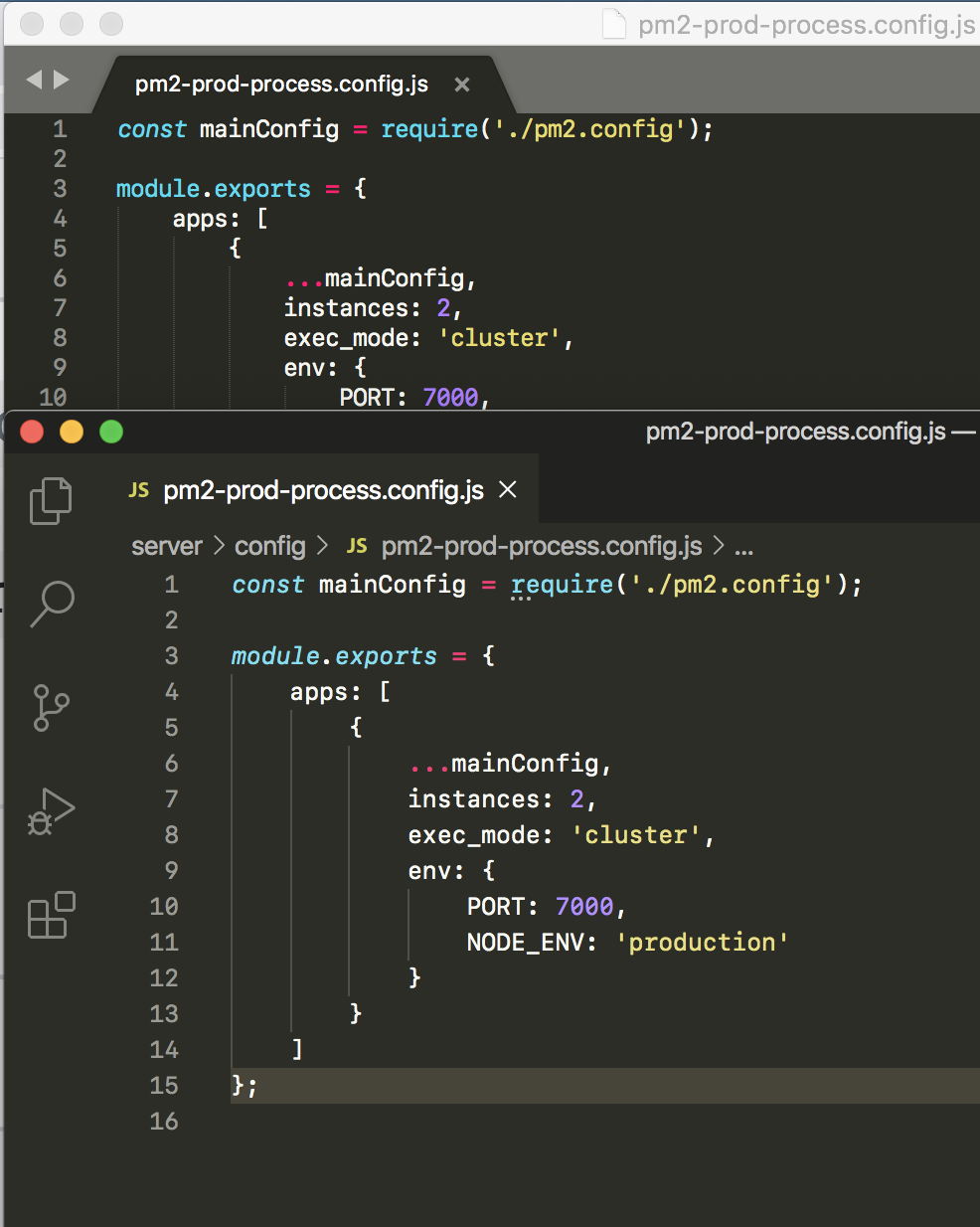Screen dimensions: 980x1227
Task: Click Sublime Text window title pm2-prod-process.config.js
Action: (x=807, y=25)
